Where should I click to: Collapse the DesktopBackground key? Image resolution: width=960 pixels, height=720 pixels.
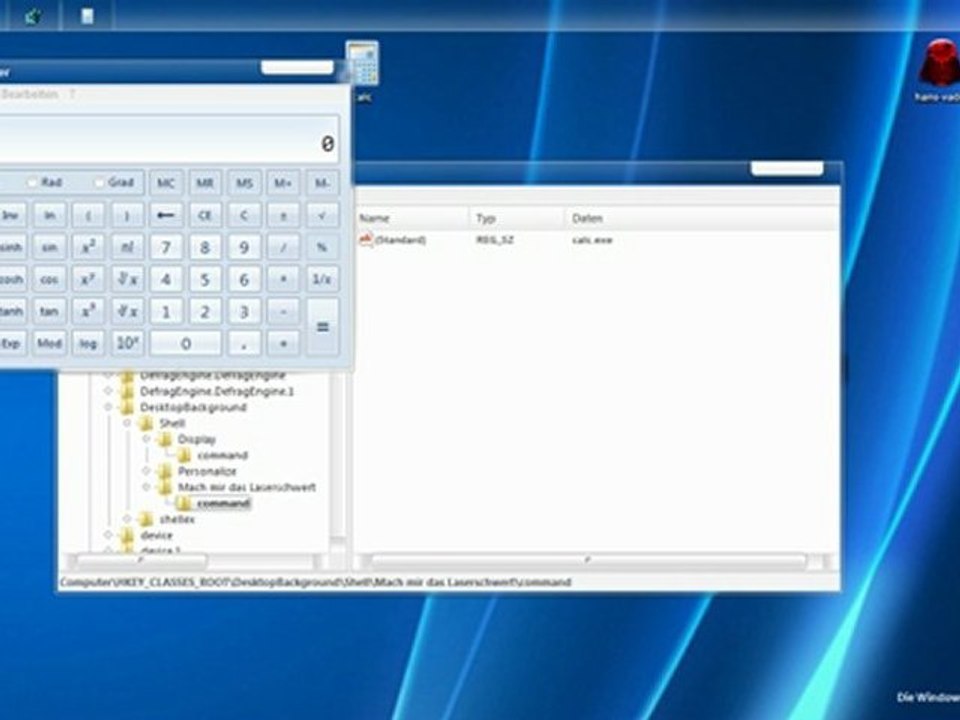tap(108, 407)
